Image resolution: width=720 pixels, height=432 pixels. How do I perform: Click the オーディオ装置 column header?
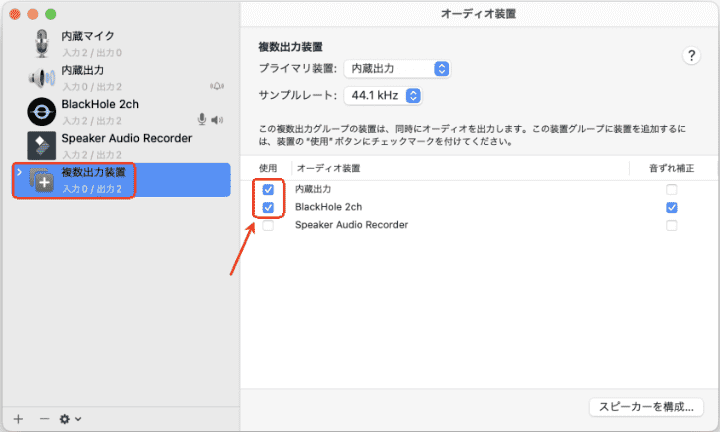point(328,167)
